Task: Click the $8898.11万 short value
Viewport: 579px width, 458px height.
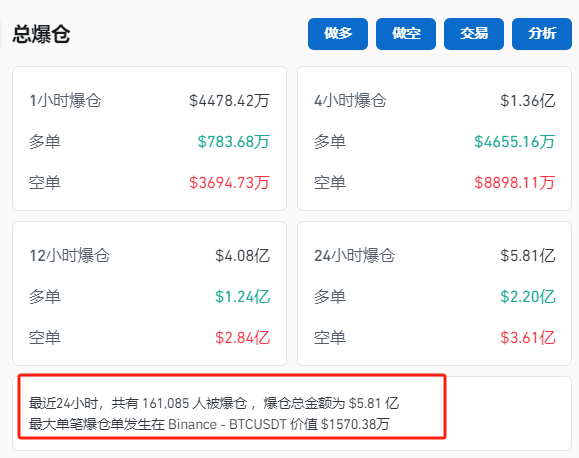Action: pyautogui.click(x=515, y=183)
